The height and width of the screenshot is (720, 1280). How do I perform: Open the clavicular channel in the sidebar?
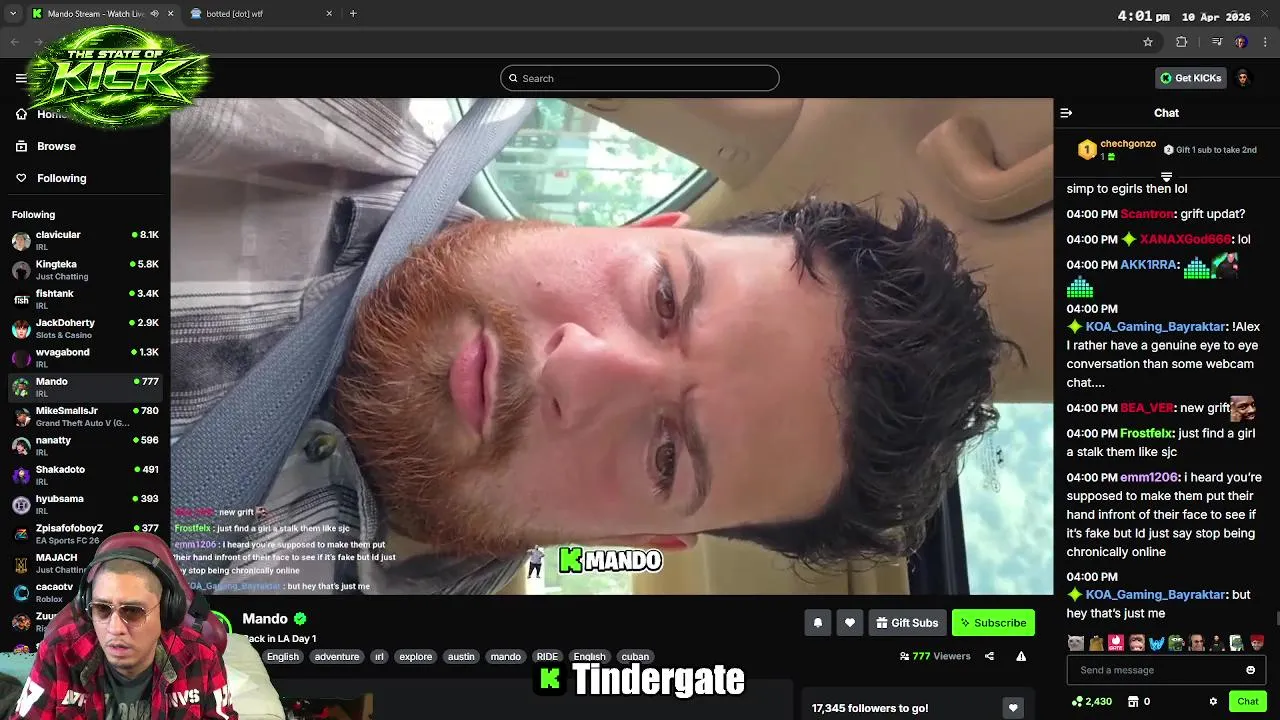pyautogui.click(x=85, y=241)
